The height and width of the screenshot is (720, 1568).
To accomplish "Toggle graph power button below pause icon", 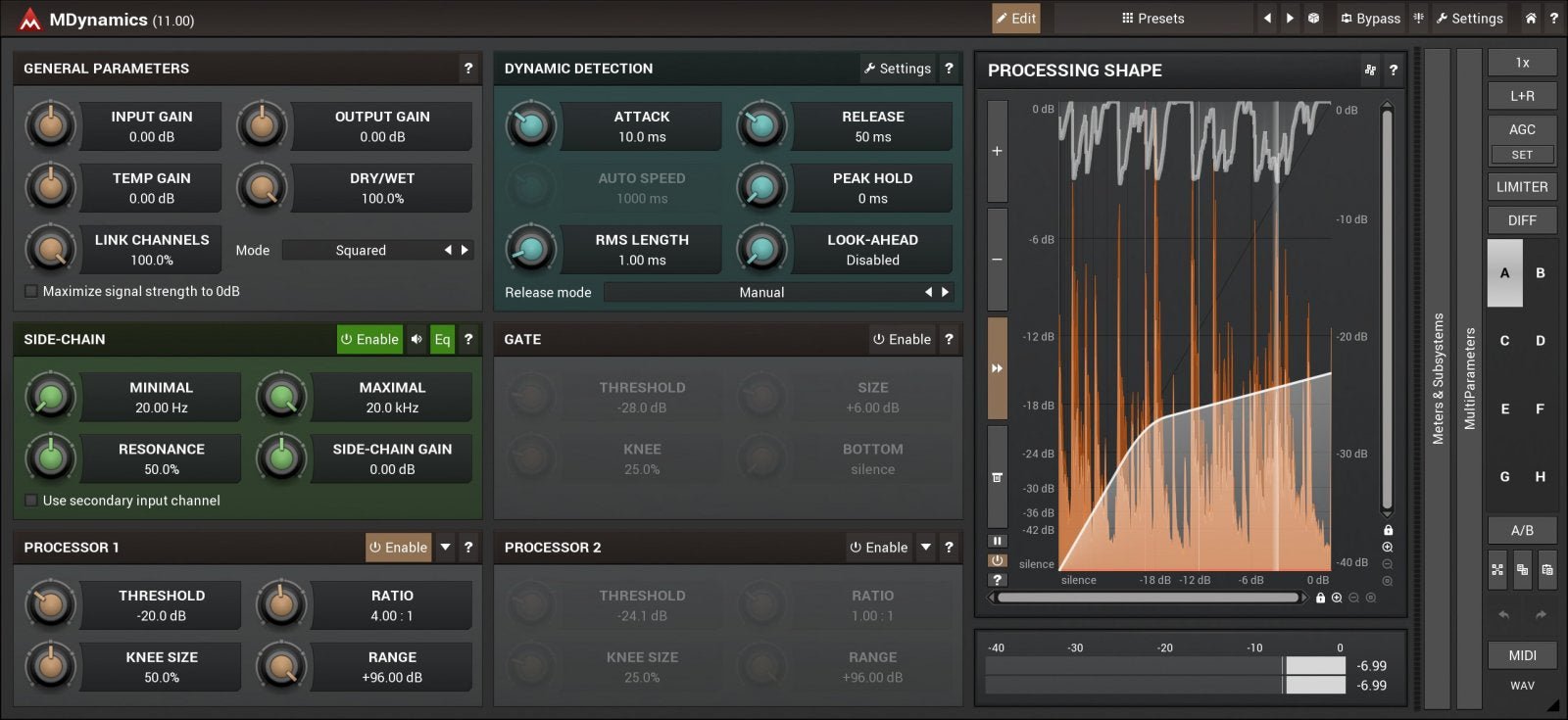I will 997,560.
